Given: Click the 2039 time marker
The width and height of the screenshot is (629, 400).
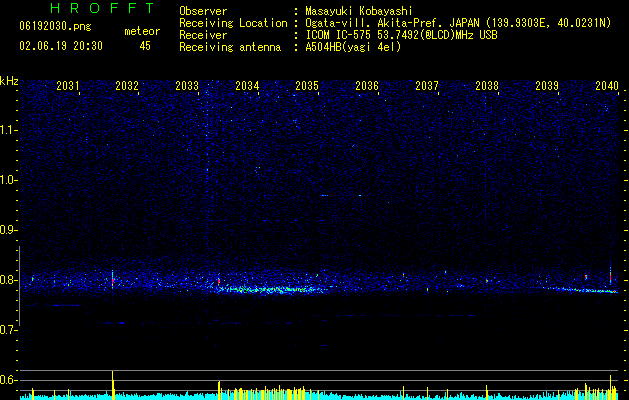Looking at the screenshot, I should click(547, 86).
